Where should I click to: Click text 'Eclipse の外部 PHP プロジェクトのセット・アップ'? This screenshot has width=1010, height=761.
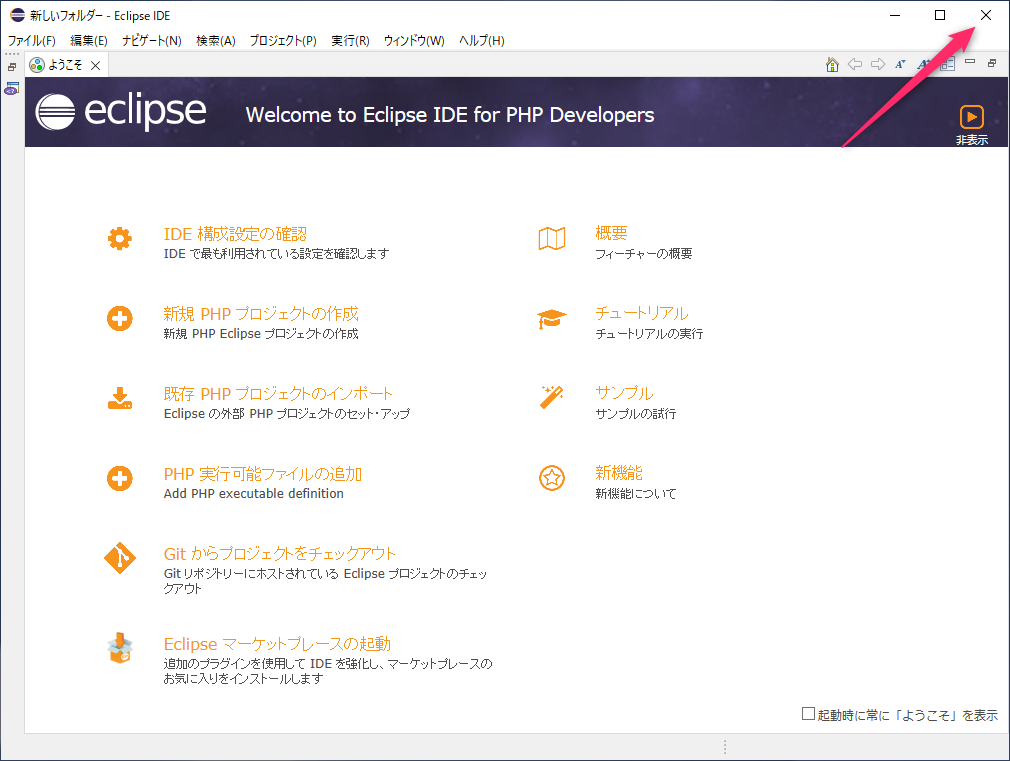[x=287, y=414]
